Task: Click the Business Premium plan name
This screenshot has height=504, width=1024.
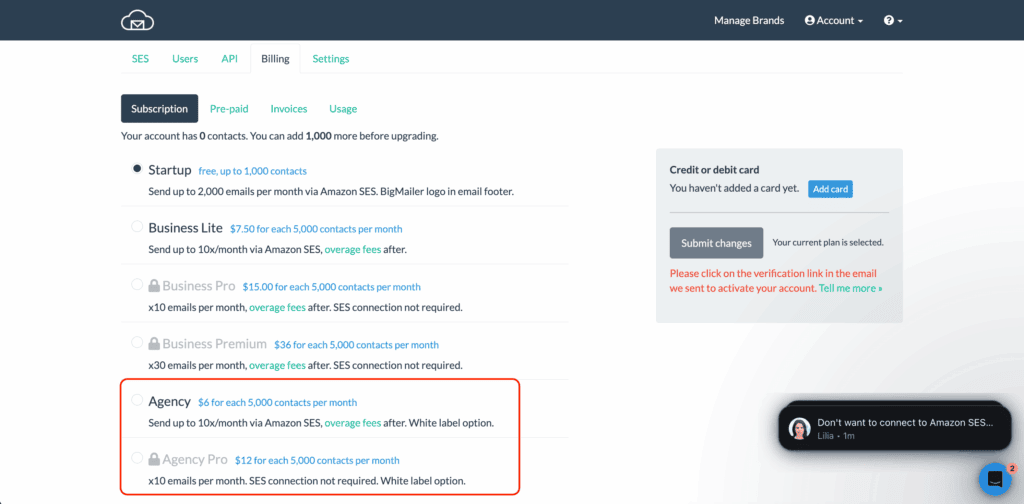Action: tap(214, 343)
